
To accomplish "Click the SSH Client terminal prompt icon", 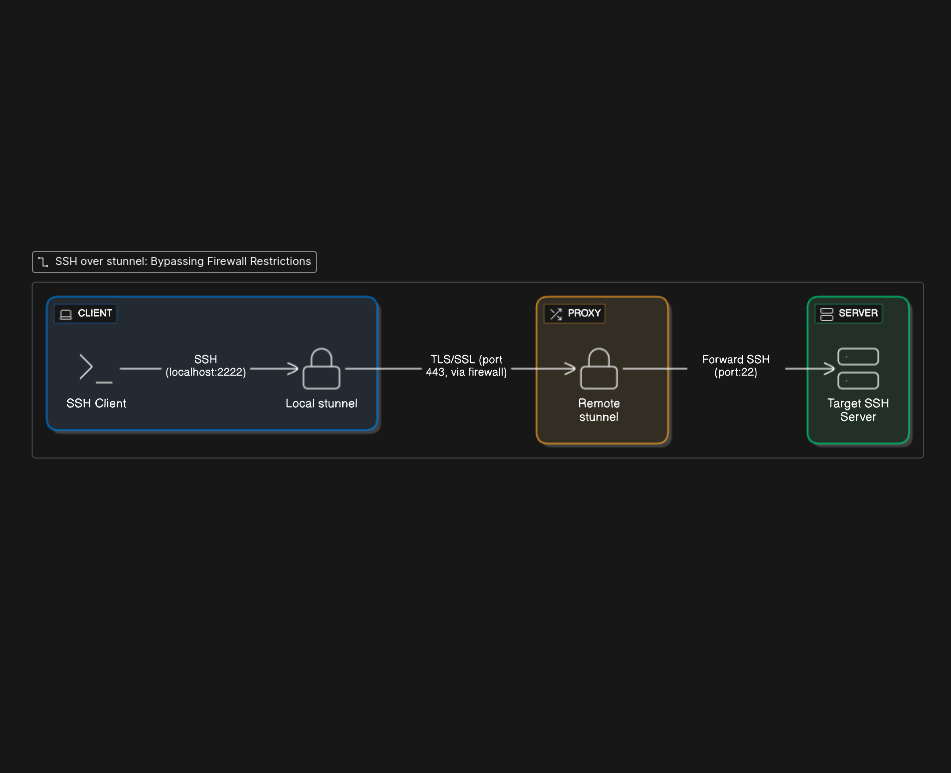I will point(96,368).
